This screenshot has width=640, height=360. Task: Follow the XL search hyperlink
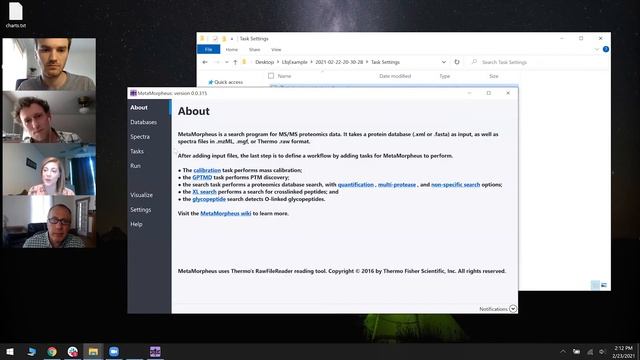[204, 192]
